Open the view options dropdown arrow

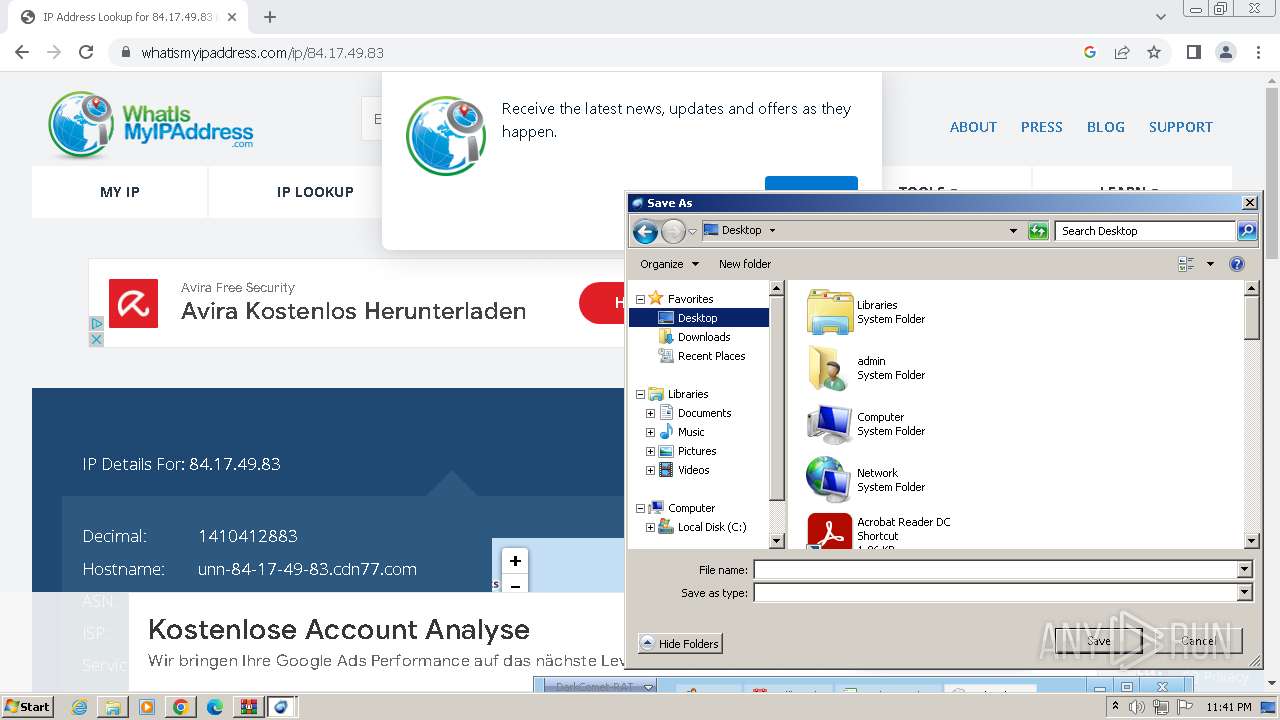coord(1210,264)
